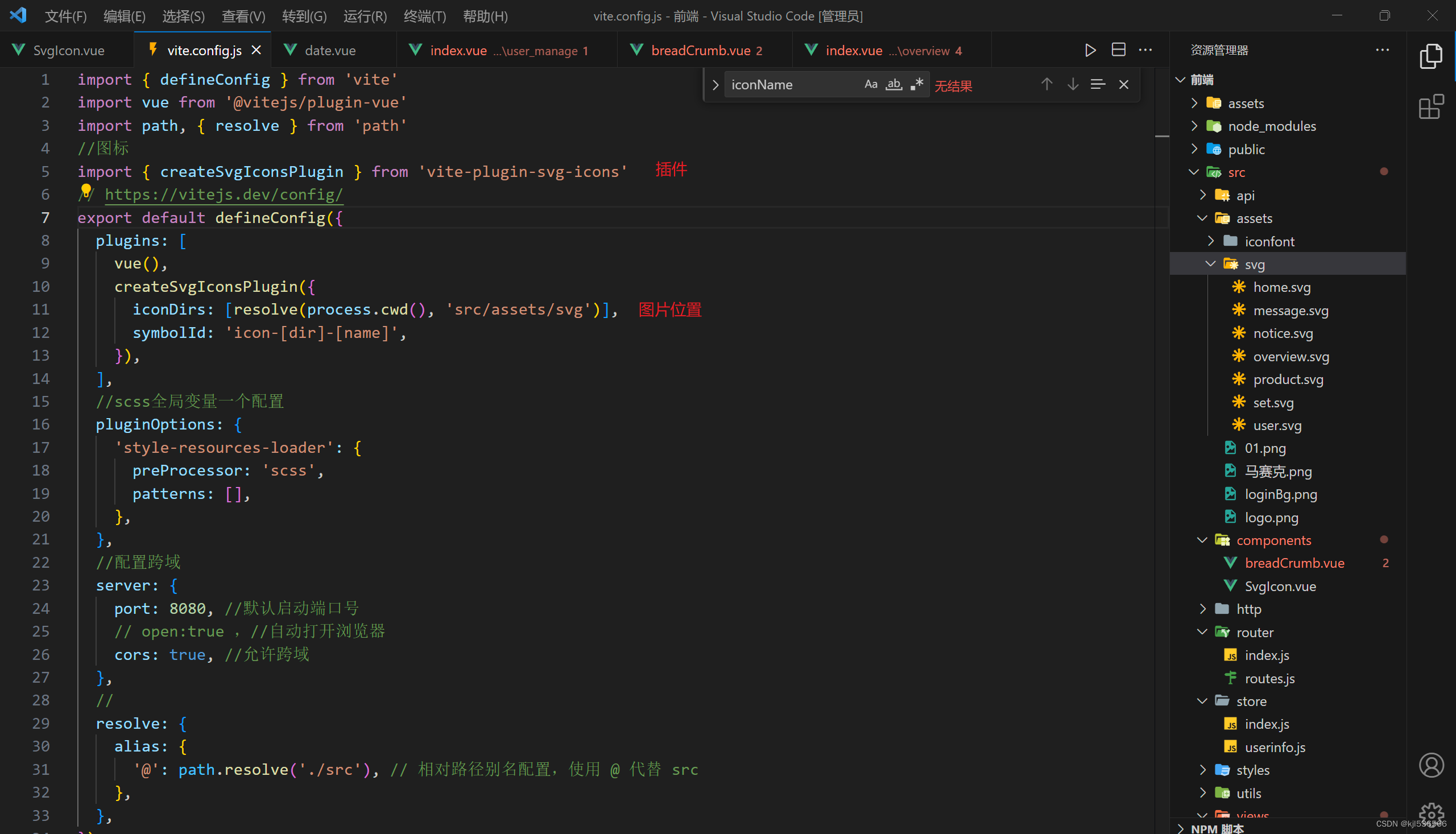Image resolution: width=1456 pixels, height=834 pixels.
Task: Open the 终端(T) menu
Action: pos(424,16)
